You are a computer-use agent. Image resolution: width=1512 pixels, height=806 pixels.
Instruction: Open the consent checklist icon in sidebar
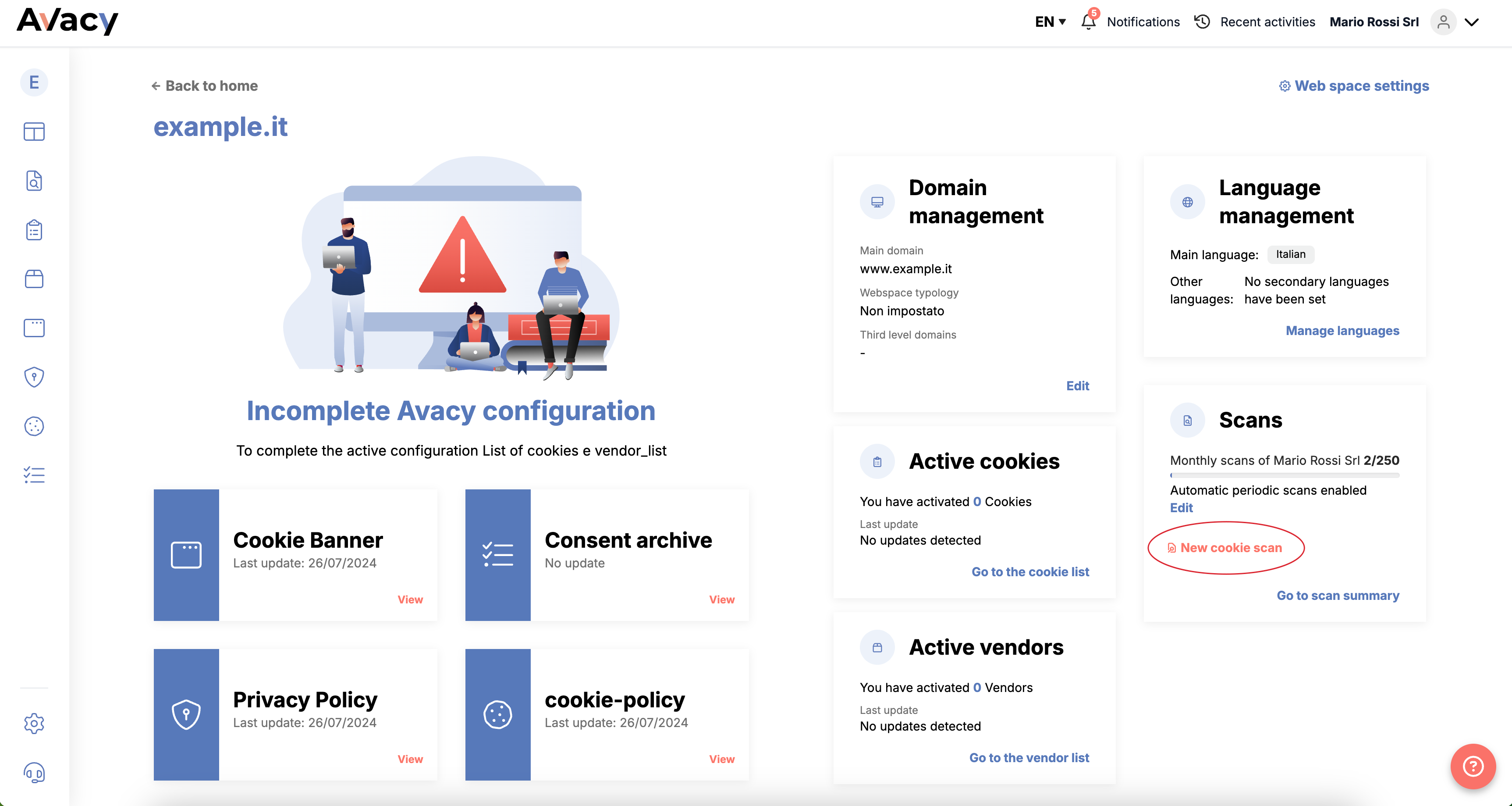(34, 475)
